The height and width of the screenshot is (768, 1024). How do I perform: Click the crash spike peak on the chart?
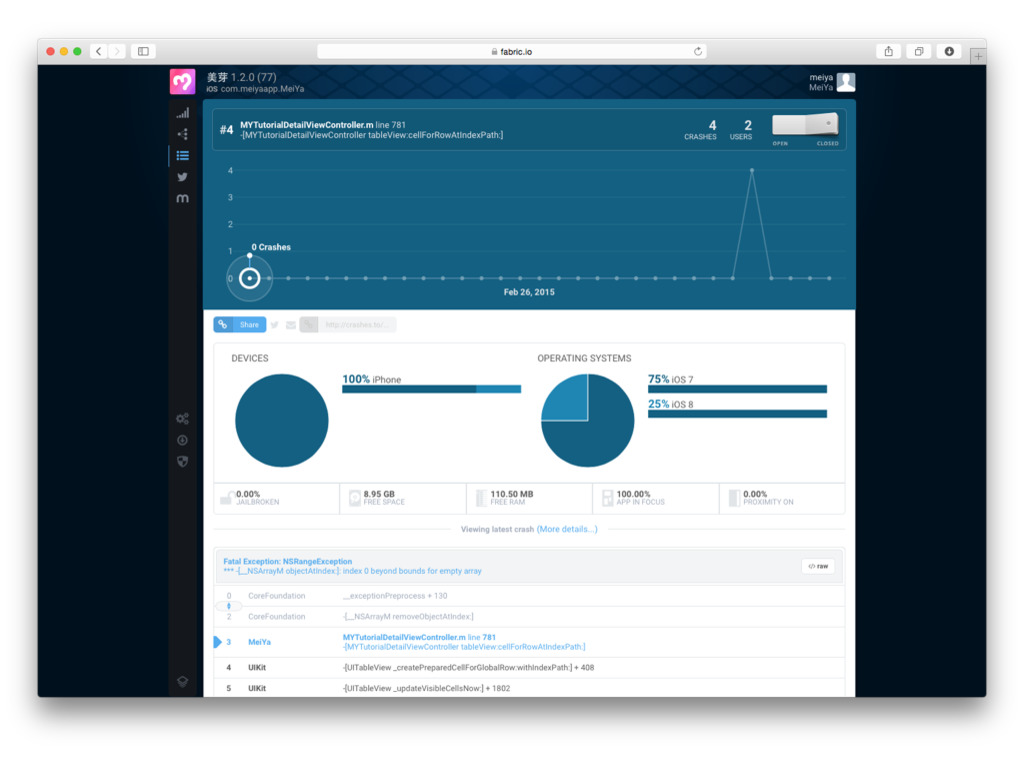click(752, 170)
